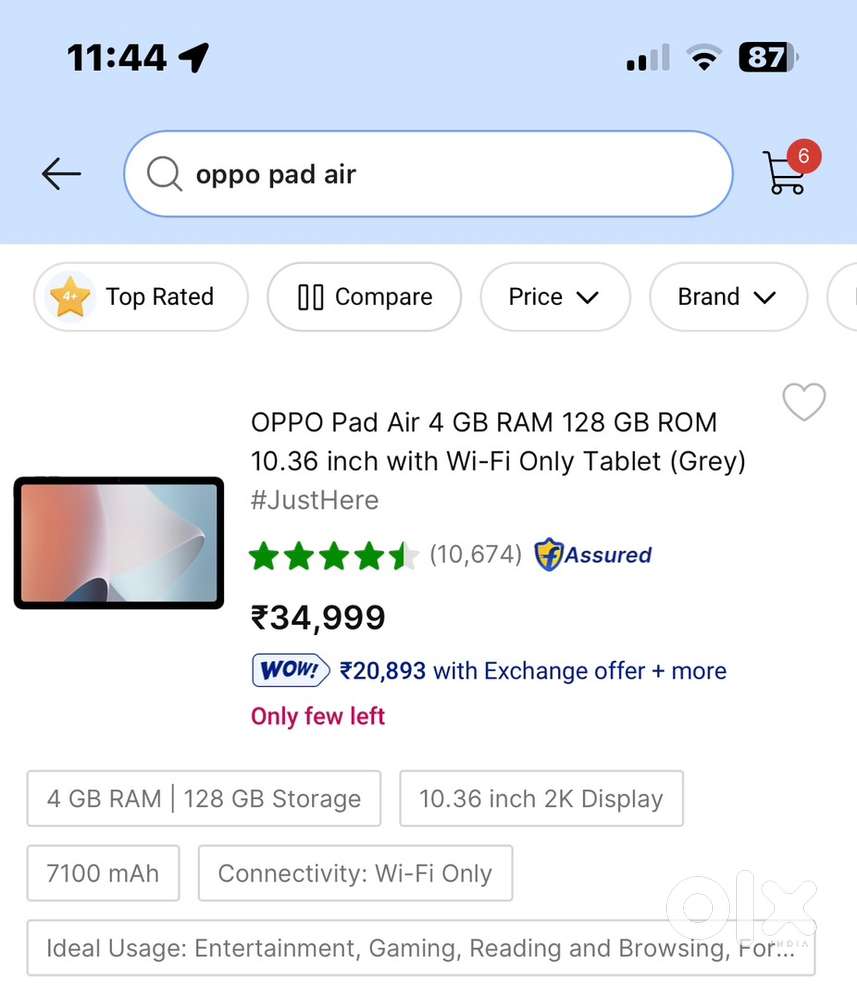Open the shopping cart icon
The width and height of the screenshot is (857, 1000).
(x=785, y=173)
